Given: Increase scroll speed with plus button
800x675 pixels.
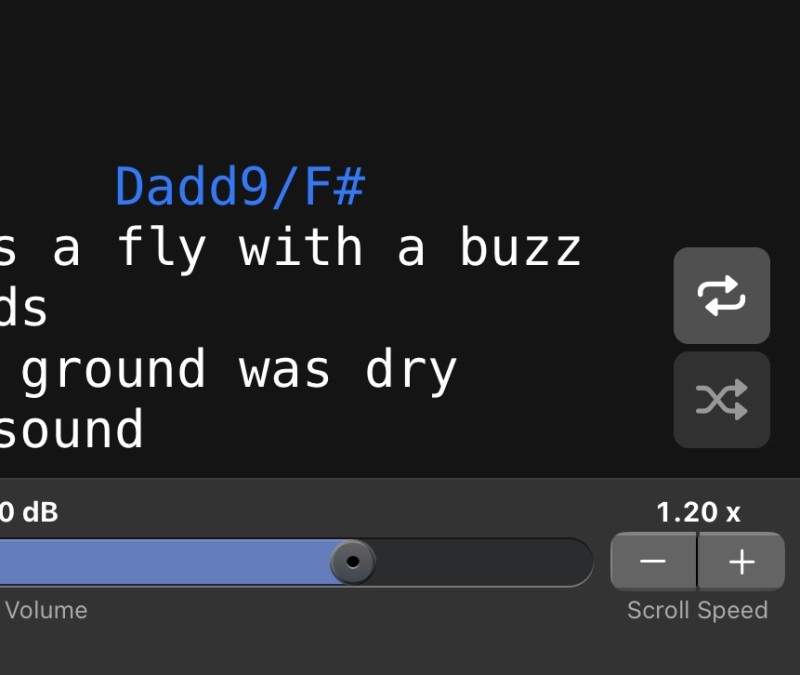Looking at the screenshot, I should pyautogui.click(x=741, y=562).
